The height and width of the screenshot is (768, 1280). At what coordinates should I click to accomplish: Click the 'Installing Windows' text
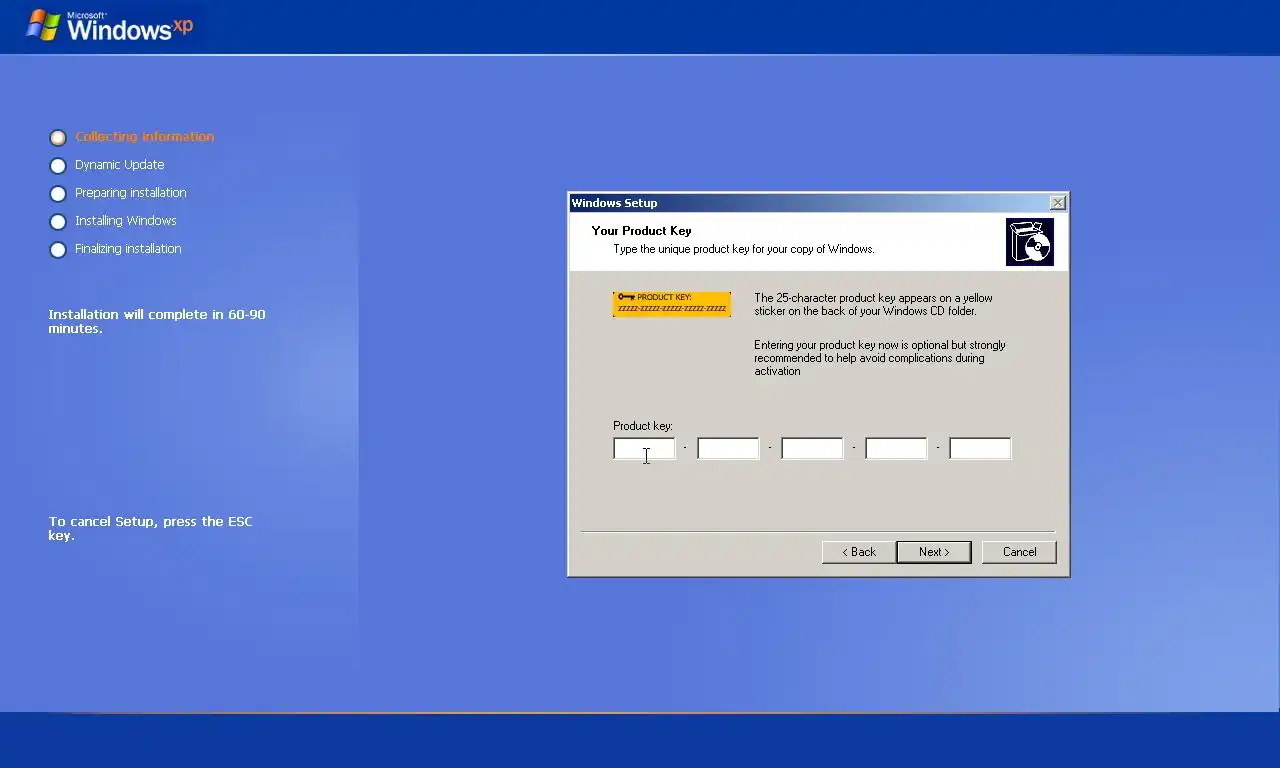[x=126, y=221]
